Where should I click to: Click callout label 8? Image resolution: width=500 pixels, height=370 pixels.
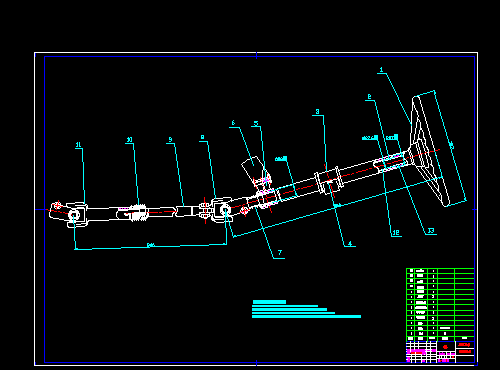[x=203, y=137]
